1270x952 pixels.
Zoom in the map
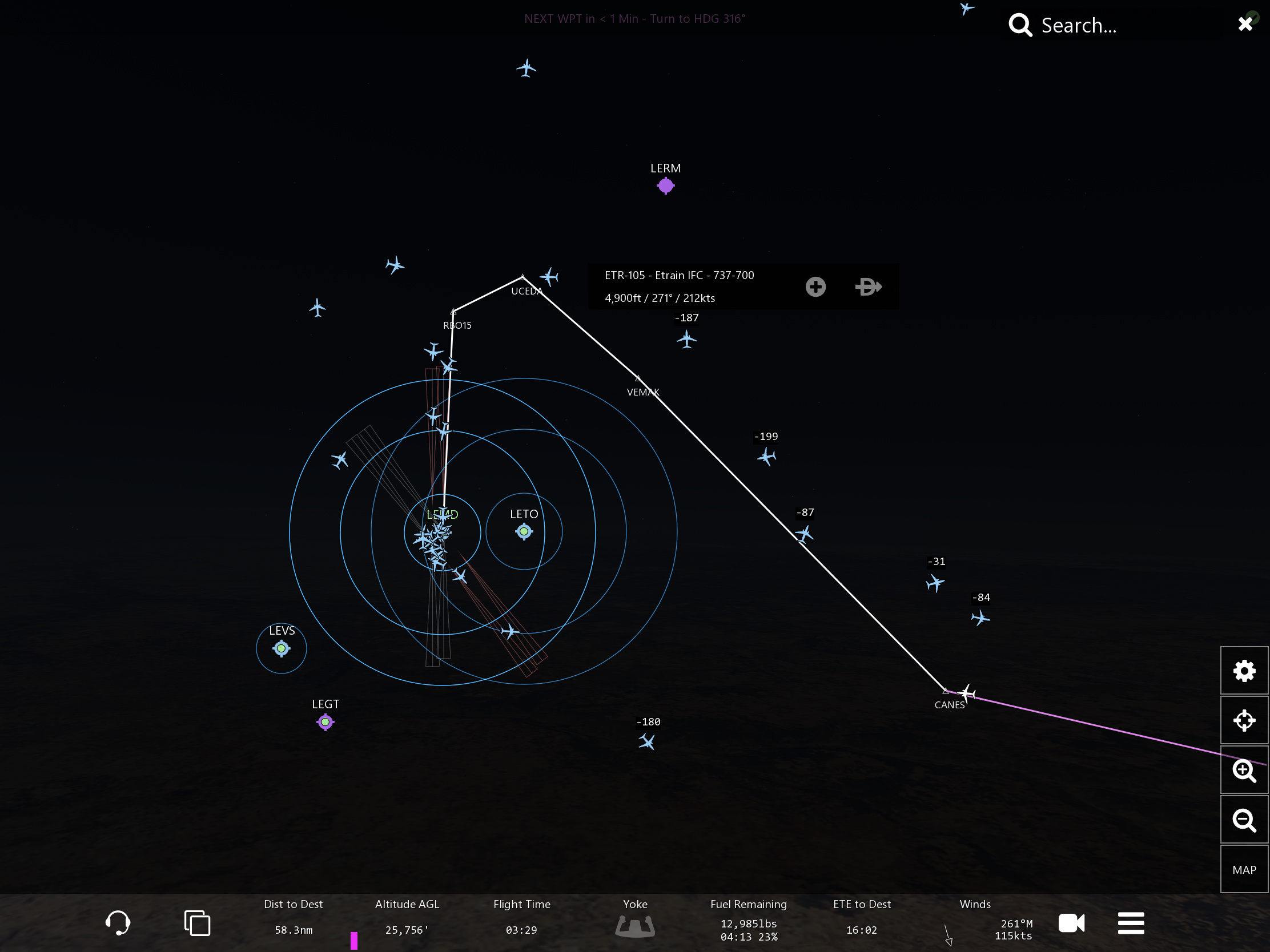click(1244, 770)
